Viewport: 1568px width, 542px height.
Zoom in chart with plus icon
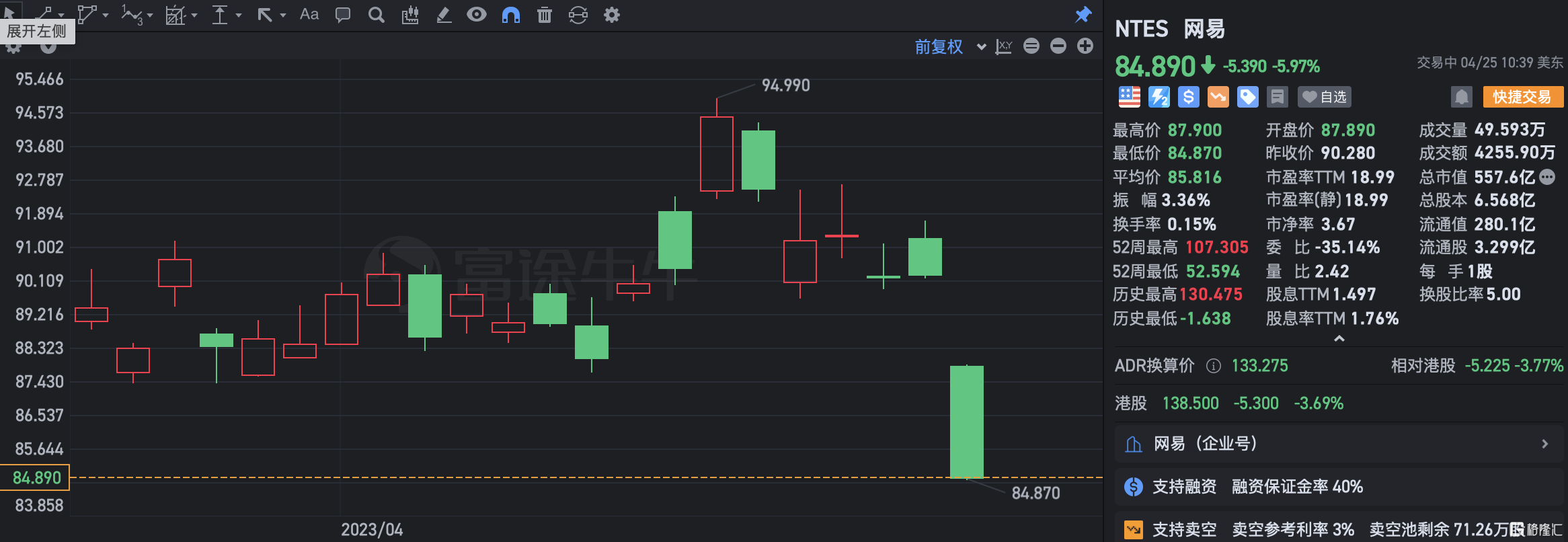1085,46
